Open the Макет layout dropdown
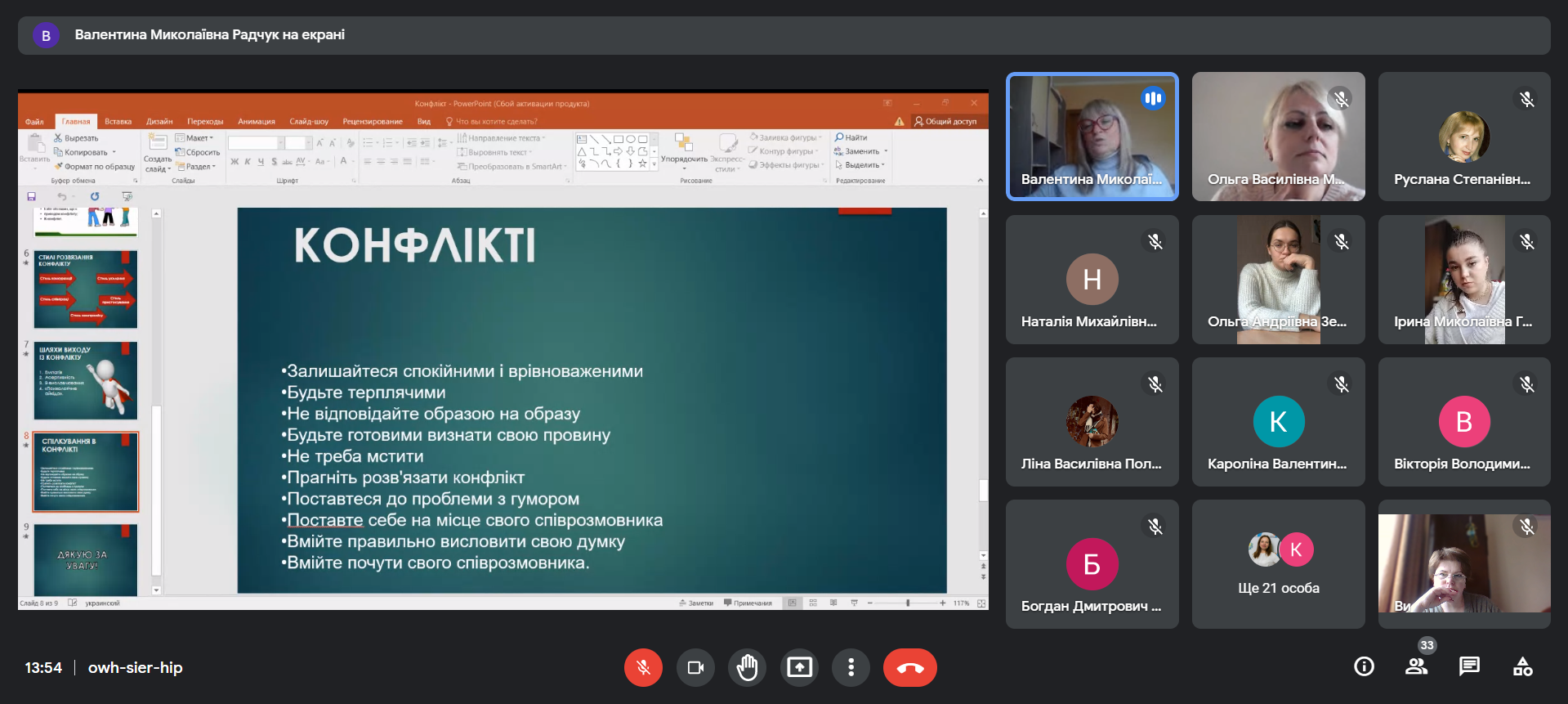 pos(195,138)
